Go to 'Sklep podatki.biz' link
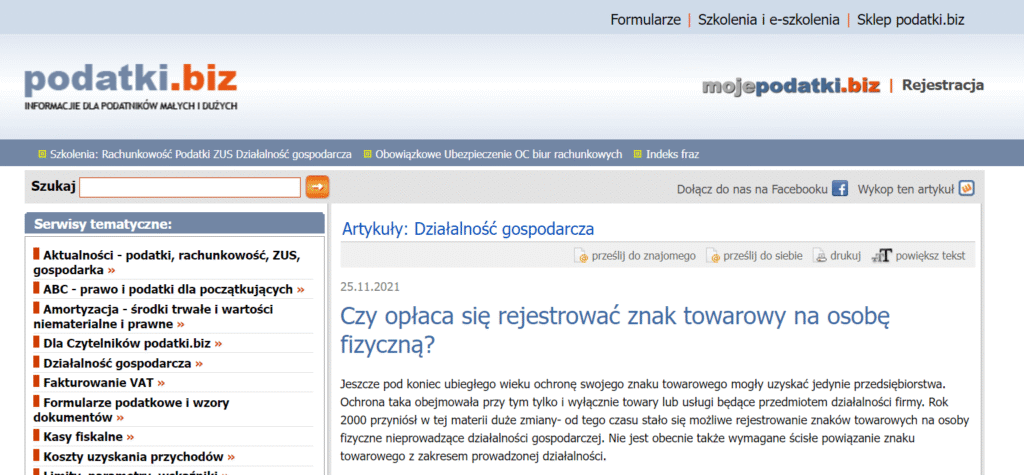This screenshot has width=1024, height=475. pyautogui.click(x=910, y=19)
